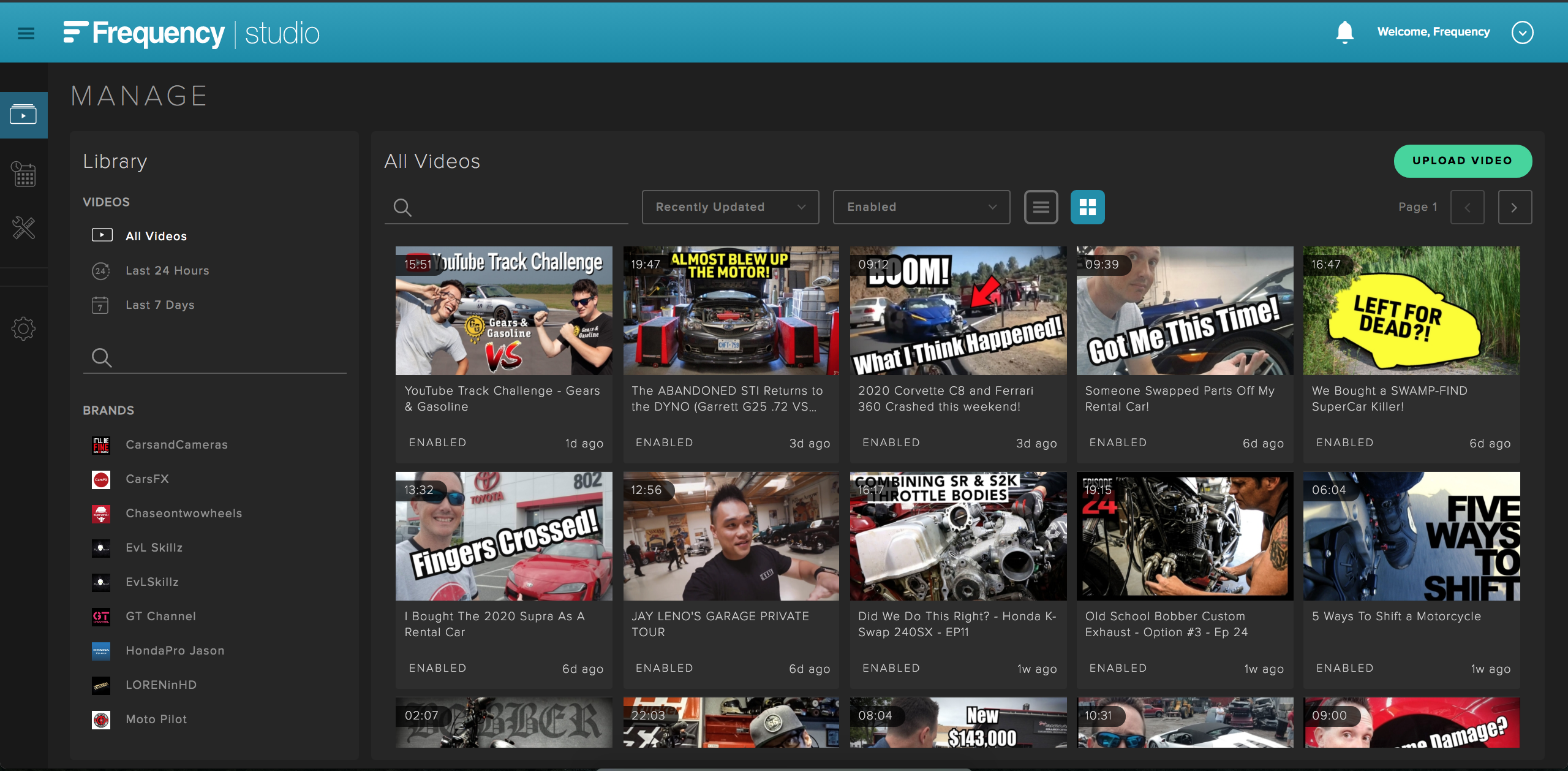Click the Last 7 Days calendar icon
The width and height of the screenshot is (1568, 771).
pos(100,305)
